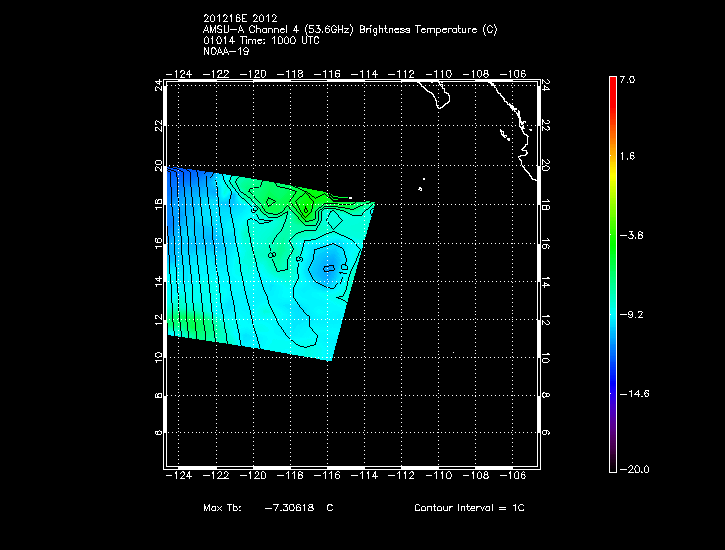The width and height of the screenshot is (725, 550).
Task: Click the small island outline east of the swath
Action: tap(421, 185)
